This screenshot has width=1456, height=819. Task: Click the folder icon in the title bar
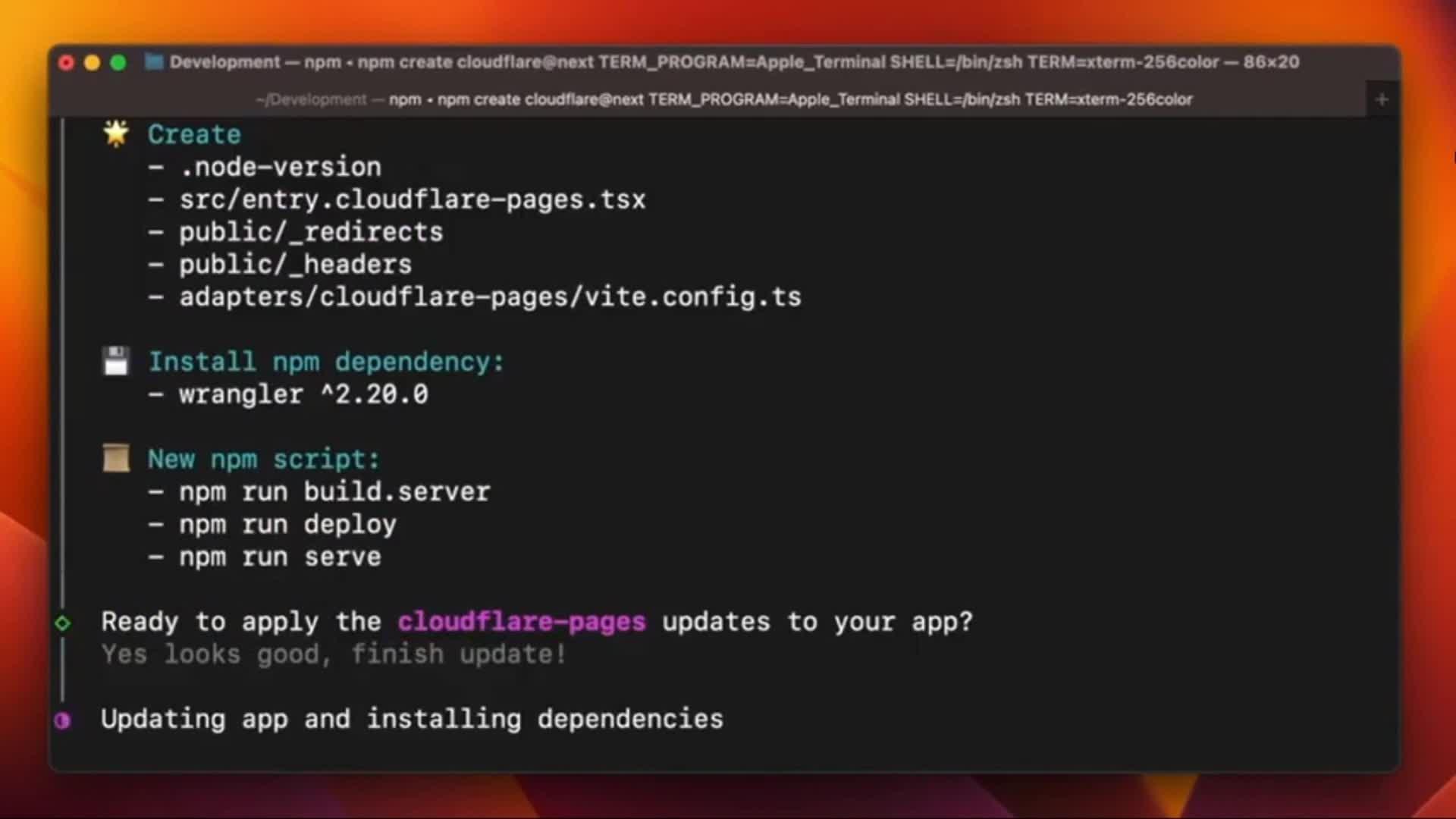tap(154, 62)
